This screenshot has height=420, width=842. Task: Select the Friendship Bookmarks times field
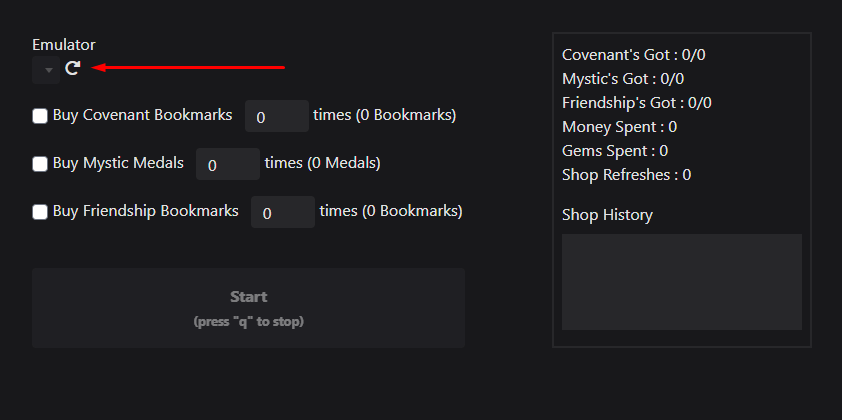pyautogui.click(x=282, y=212)
